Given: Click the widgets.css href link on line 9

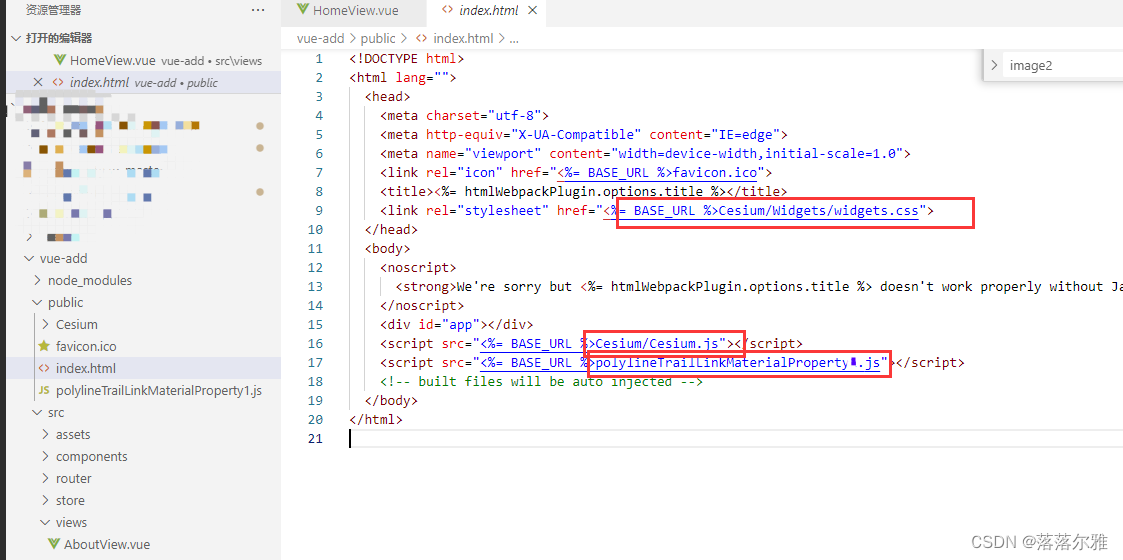Looking at the screenshot, I should (x=761, y=211).
